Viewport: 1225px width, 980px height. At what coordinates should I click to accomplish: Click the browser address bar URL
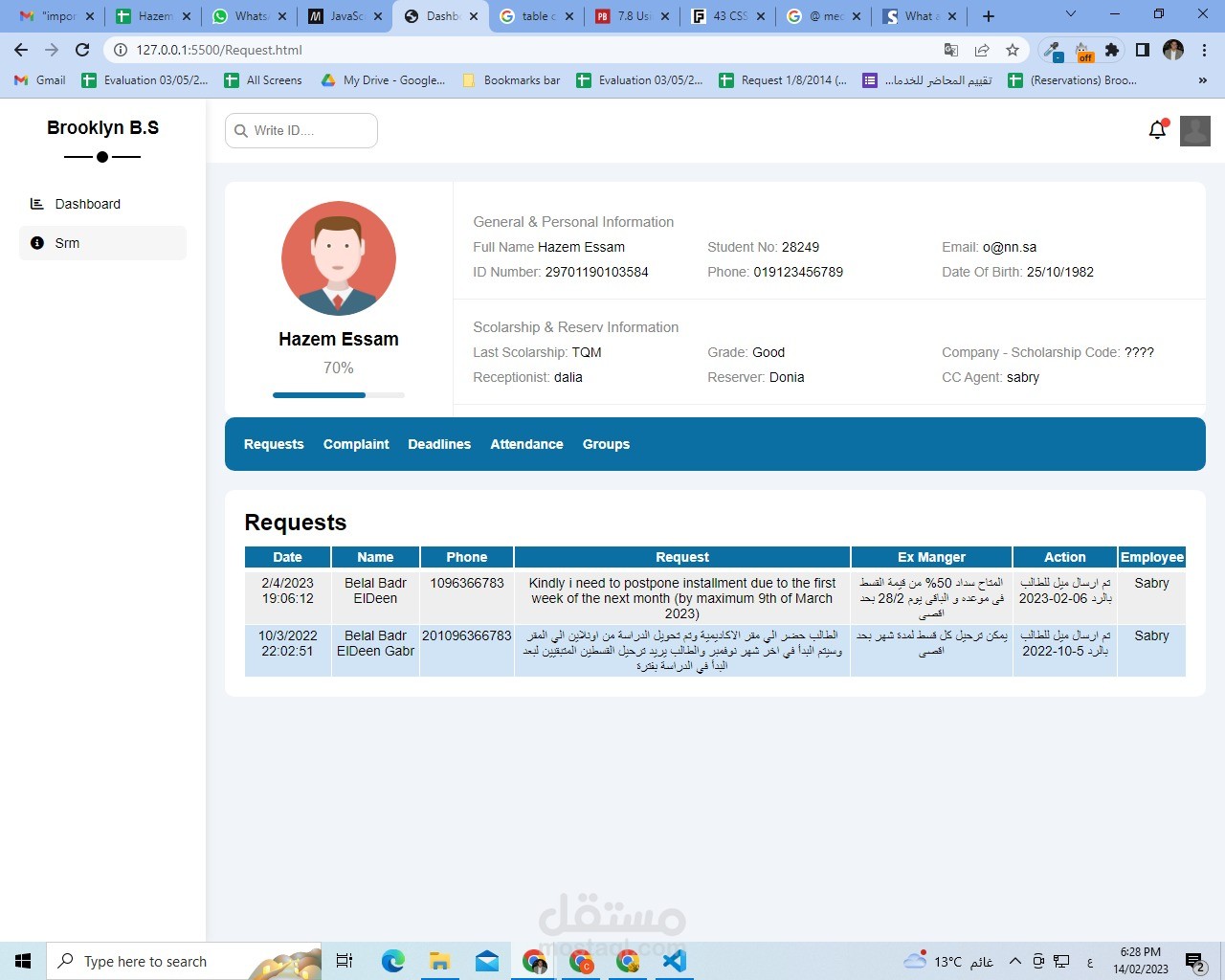coord(219,50)
